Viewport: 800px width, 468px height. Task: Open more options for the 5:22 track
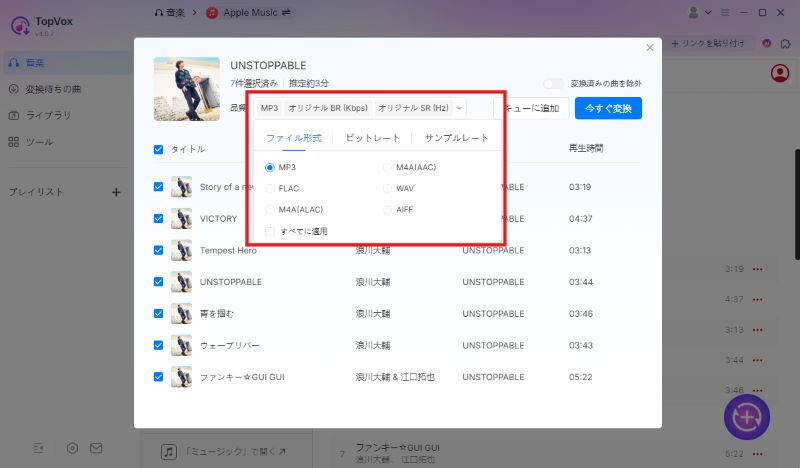pyautogui.click(x=758, y=454)
